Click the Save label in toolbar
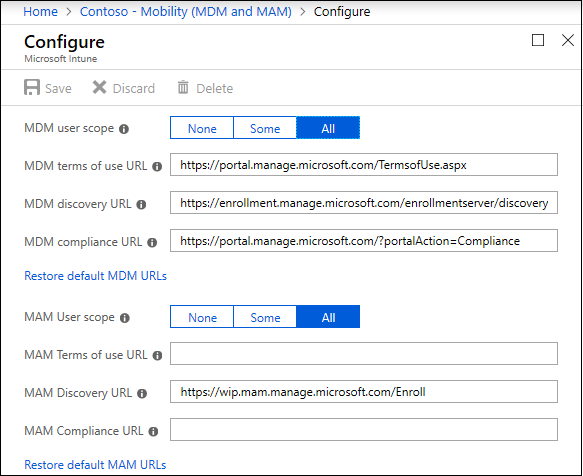Image resolution: width=583 pixels, height=476 pixels. [58, 89]
